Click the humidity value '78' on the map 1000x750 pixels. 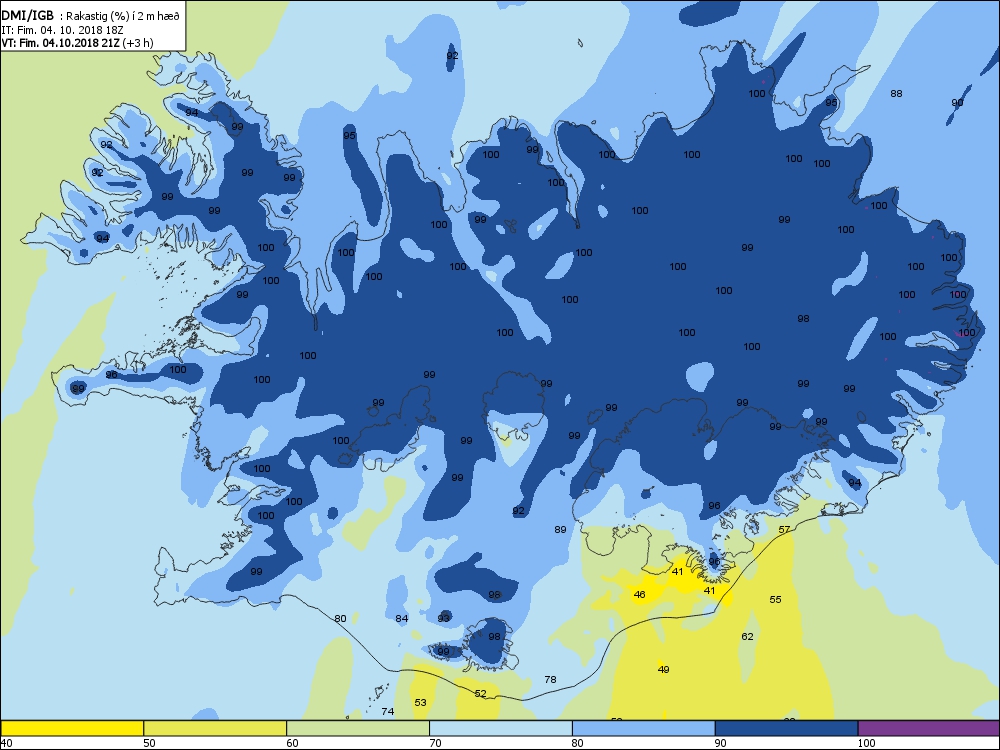pyautogui.click(x=550, y=680)
